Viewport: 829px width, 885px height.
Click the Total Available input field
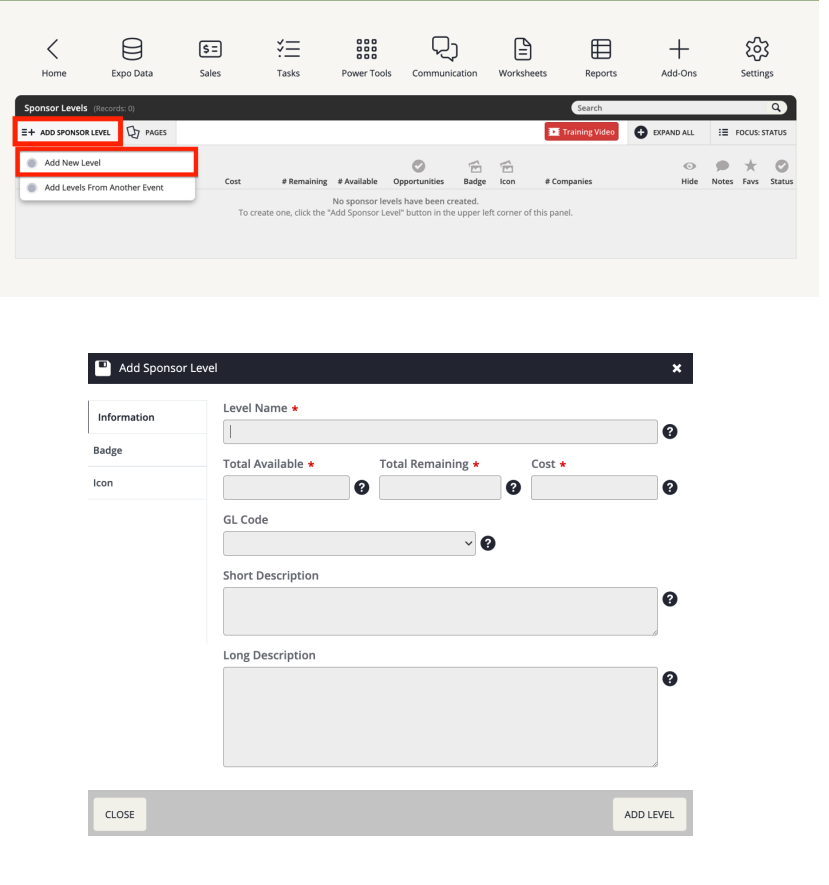[286, 488]
